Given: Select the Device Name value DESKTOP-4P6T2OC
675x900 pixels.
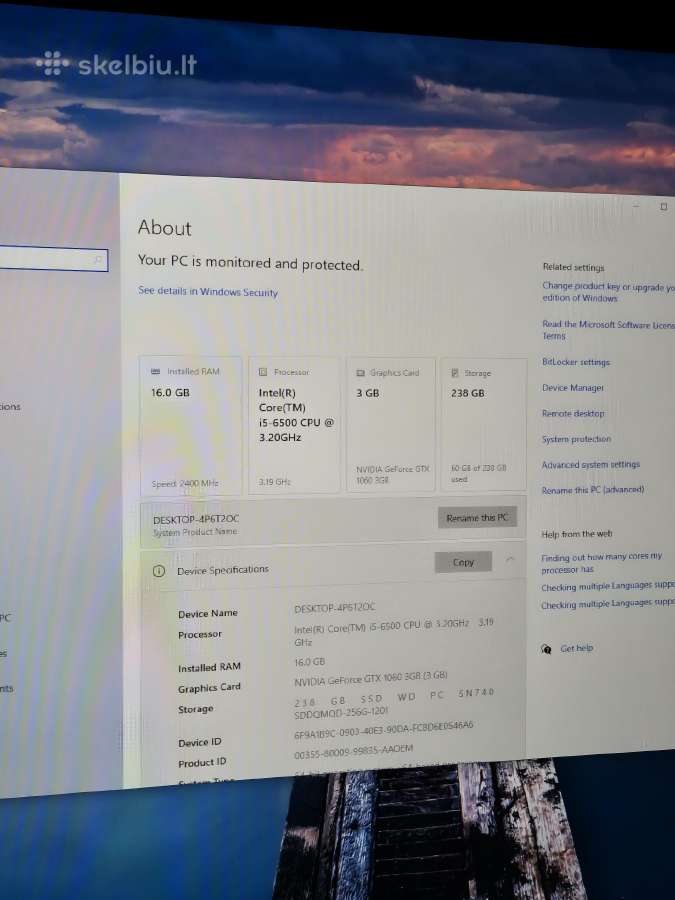Looking at the screenshot, I should [x=334, y=607].
